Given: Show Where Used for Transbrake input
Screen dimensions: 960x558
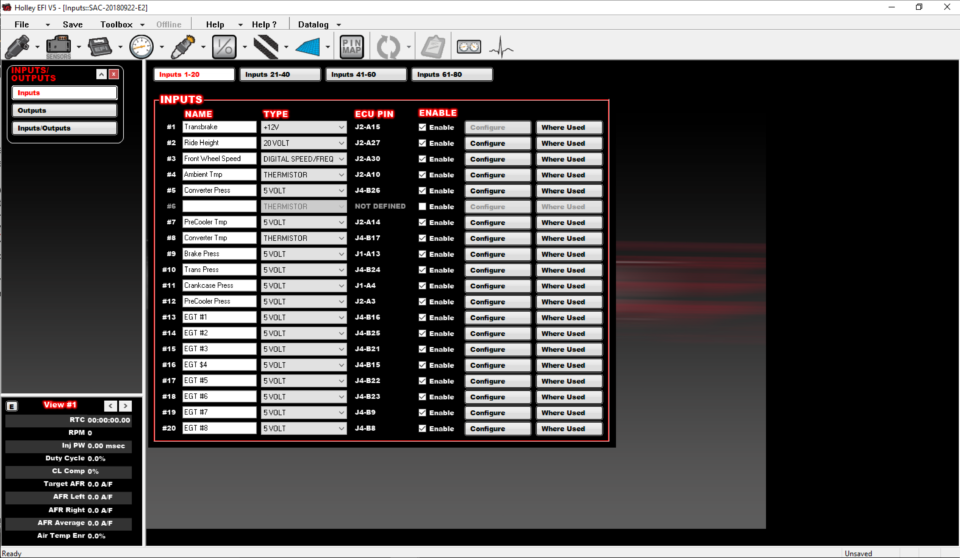Looking at the screenshot, I should click(x=569, y=127).
